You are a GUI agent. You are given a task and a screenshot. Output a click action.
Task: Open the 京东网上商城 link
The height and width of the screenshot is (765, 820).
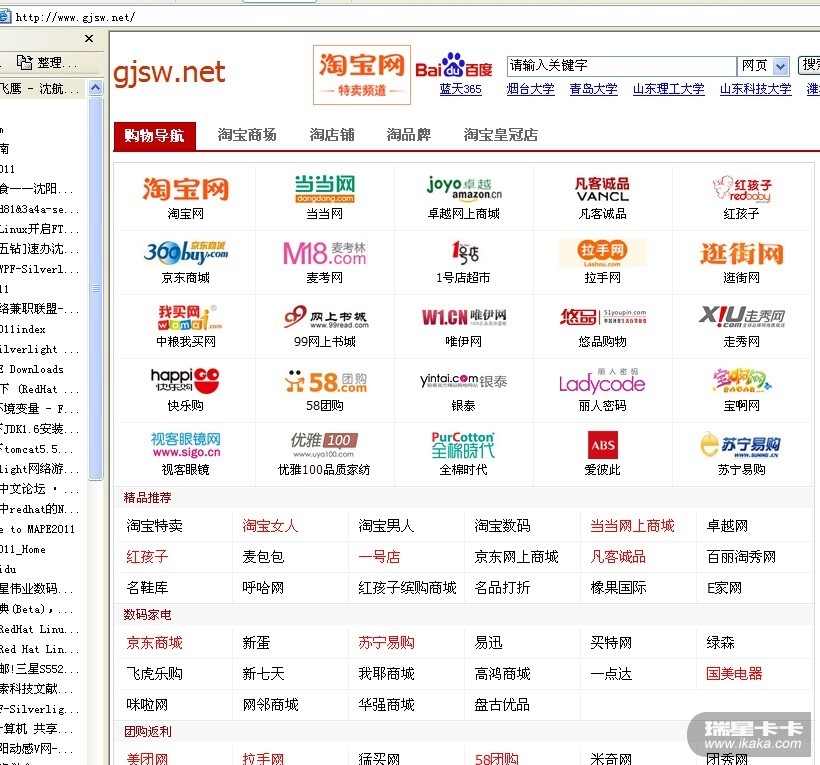(x=516, y=557)
